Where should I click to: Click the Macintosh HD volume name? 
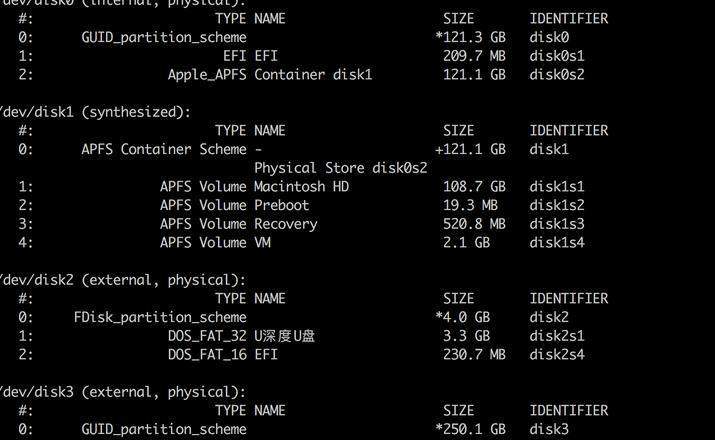pos(301,186)
